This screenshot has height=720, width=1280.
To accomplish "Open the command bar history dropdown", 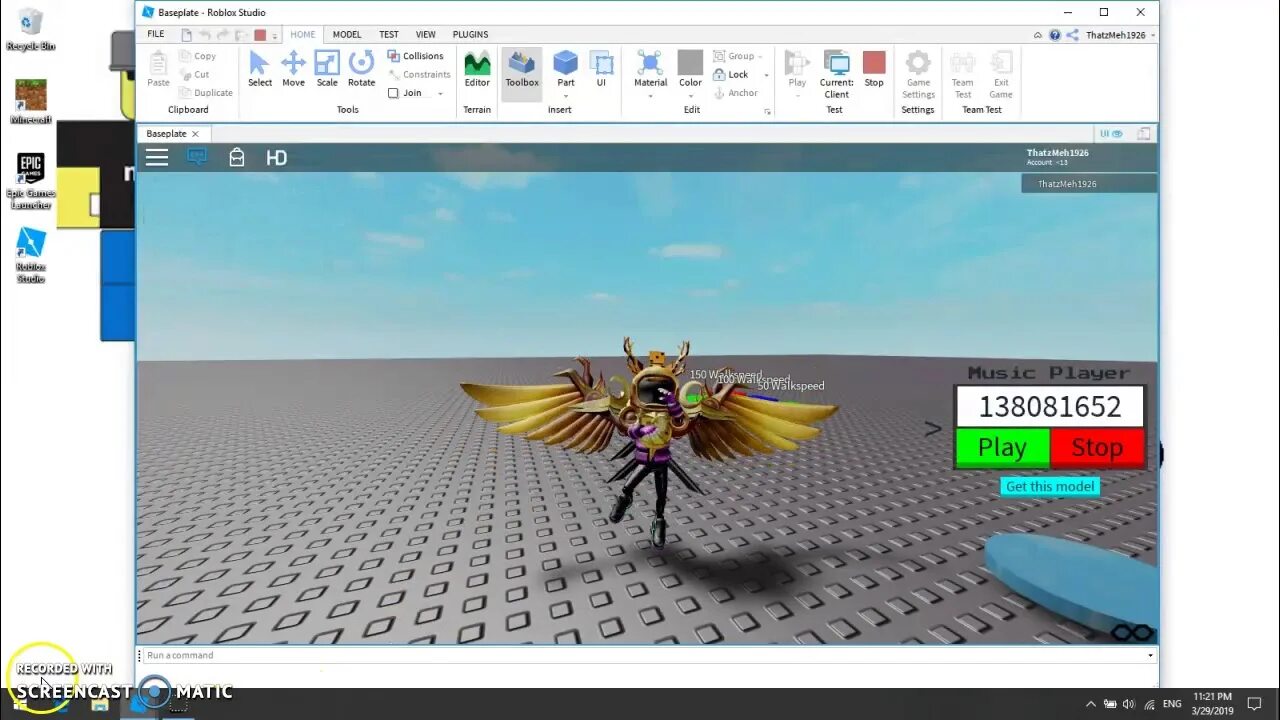I will [x=1150, y=656].
